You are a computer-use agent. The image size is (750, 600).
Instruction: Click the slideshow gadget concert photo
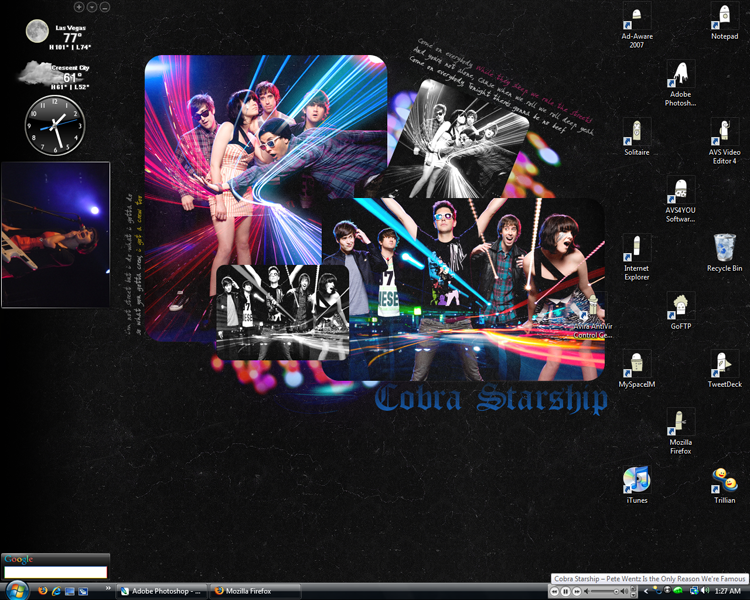(x=55, y=234)
